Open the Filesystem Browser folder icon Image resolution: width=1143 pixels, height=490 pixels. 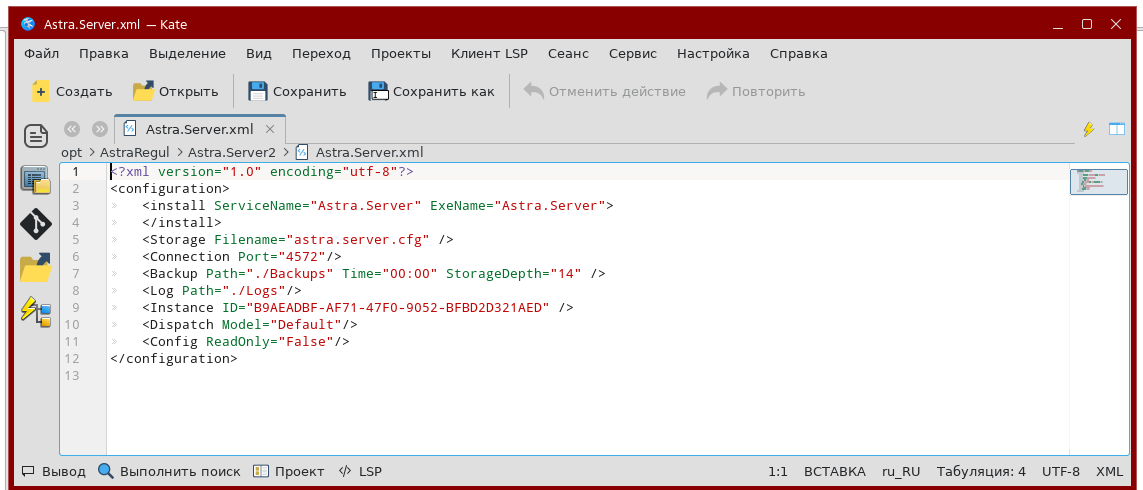(36, 267)
